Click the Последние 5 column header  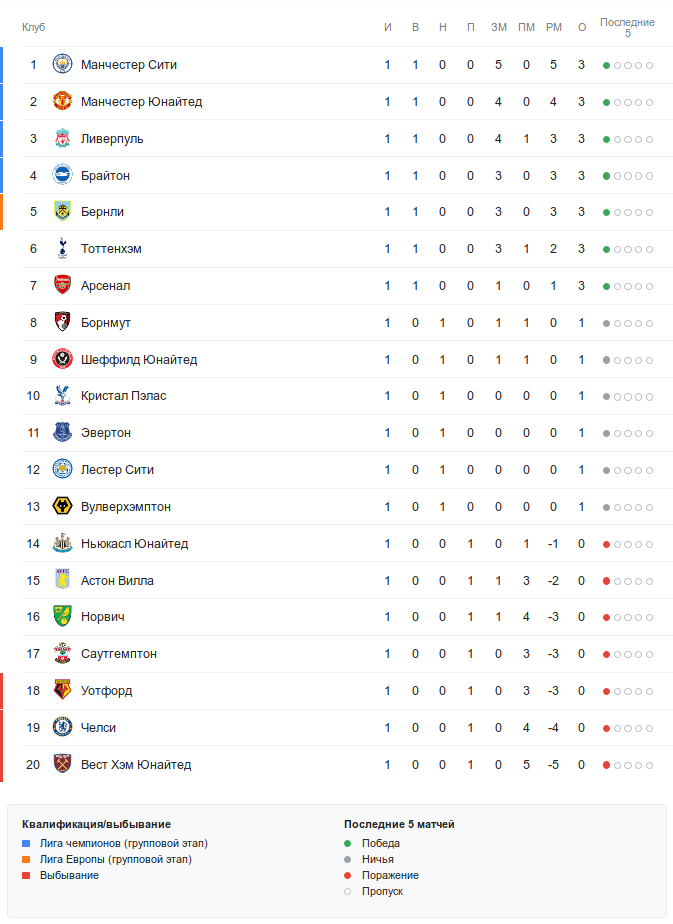[x=627, y=27]
